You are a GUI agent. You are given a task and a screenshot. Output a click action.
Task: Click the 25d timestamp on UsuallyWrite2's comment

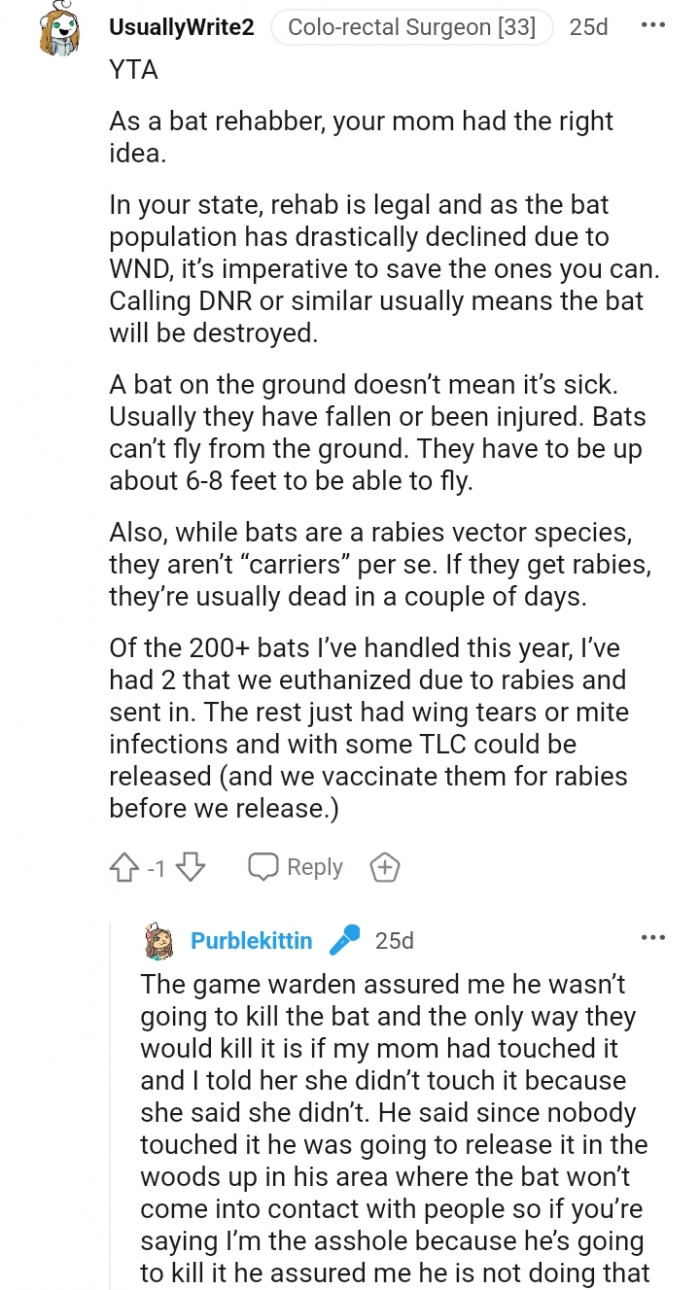click(588, 27)
